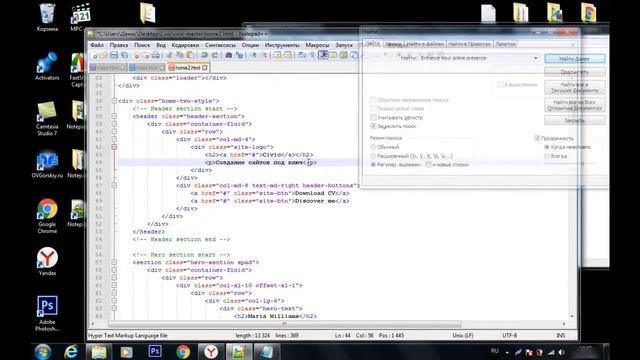Select the Yandex browser desktop shortcut
Screen dimensions: 640x360
coord(47,261)
